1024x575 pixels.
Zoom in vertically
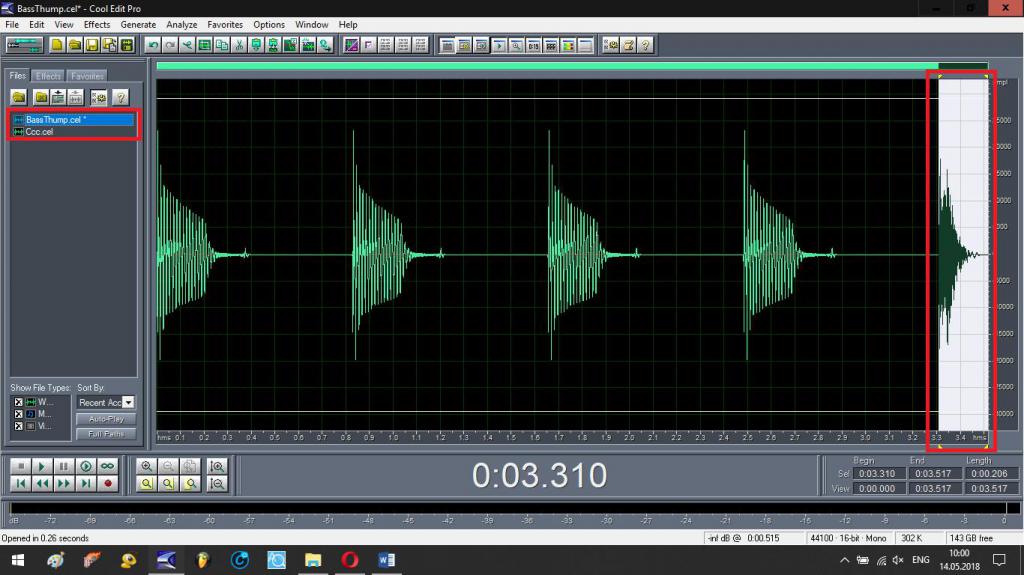point(217,466)
